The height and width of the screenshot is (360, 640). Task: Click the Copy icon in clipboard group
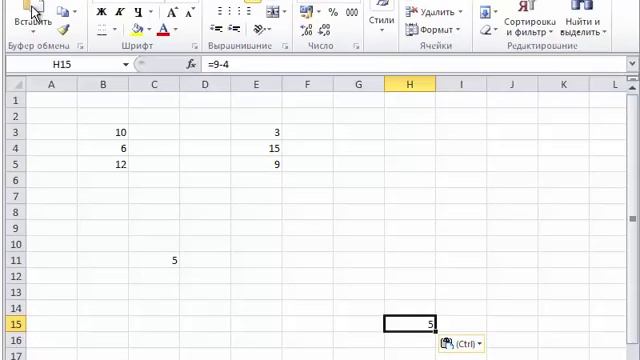tap(63, 12)
